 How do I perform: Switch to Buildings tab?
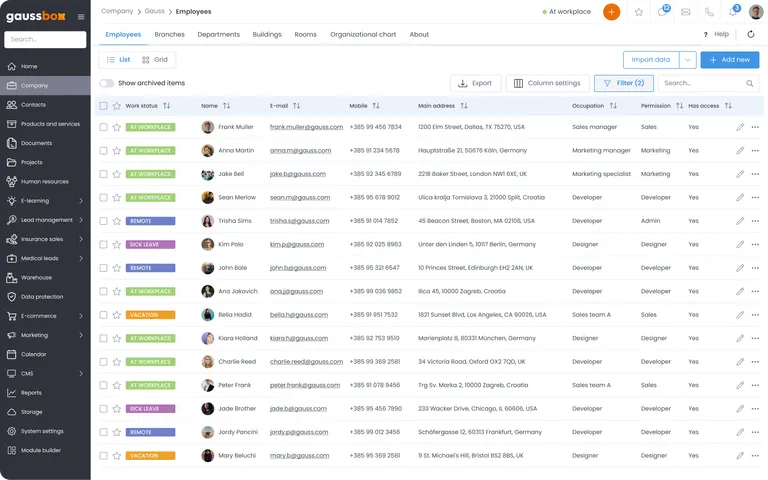[x=267, y=34]
